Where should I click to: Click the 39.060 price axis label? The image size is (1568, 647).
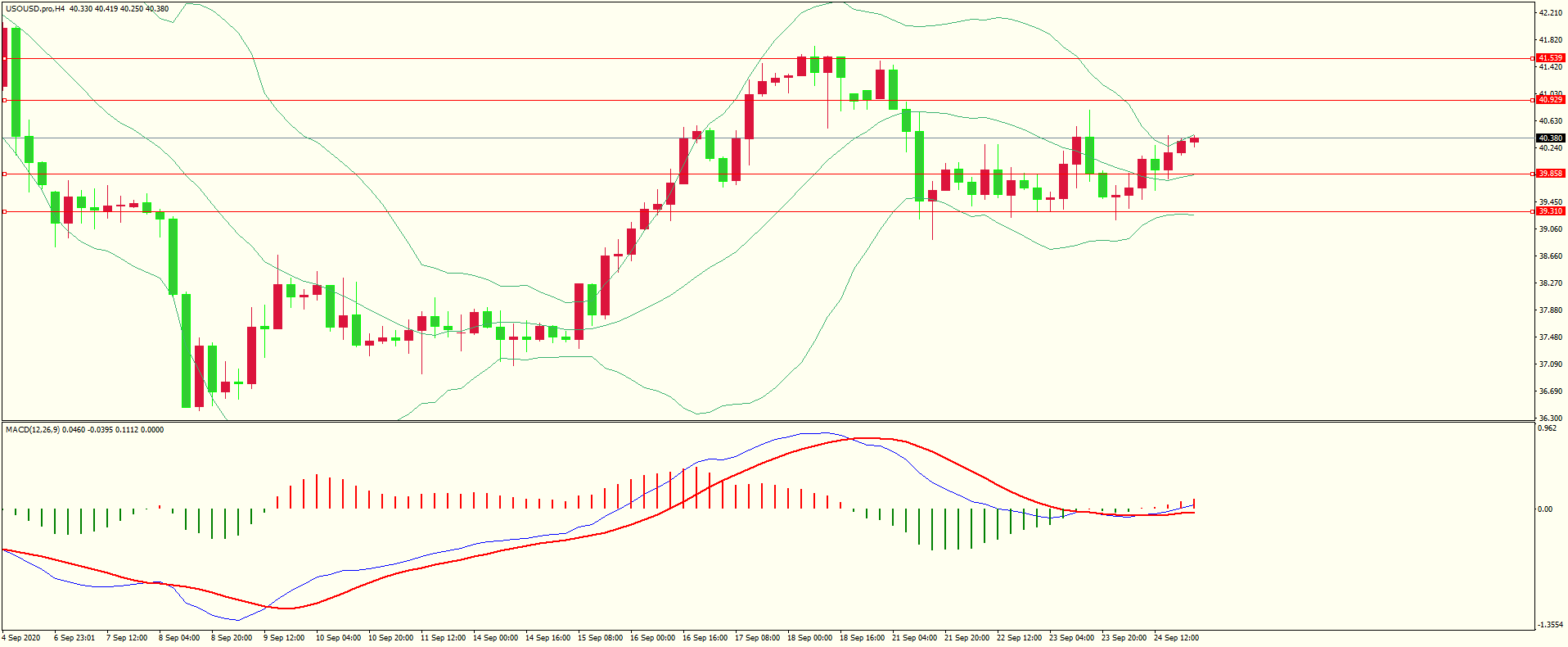point(1551,229)
